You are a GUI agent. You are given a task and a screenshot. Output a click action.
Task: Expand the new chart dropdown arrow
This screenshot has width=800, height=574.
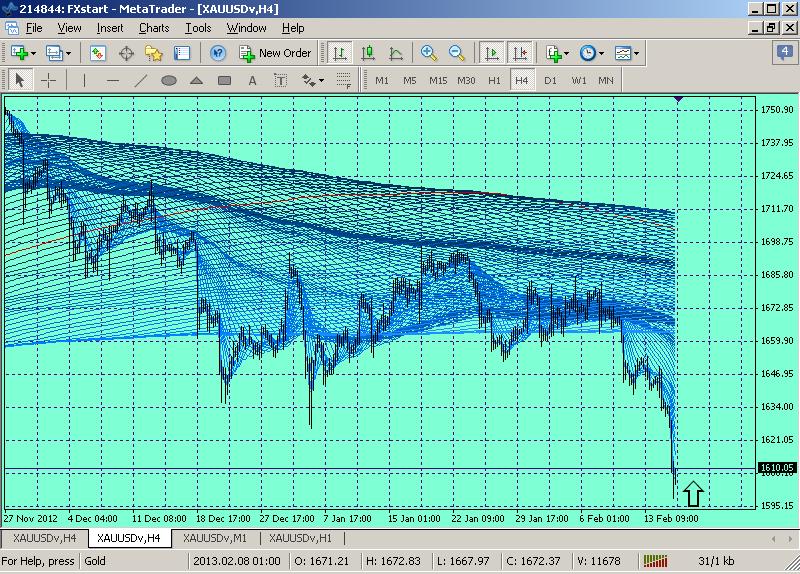click(35, 53)
